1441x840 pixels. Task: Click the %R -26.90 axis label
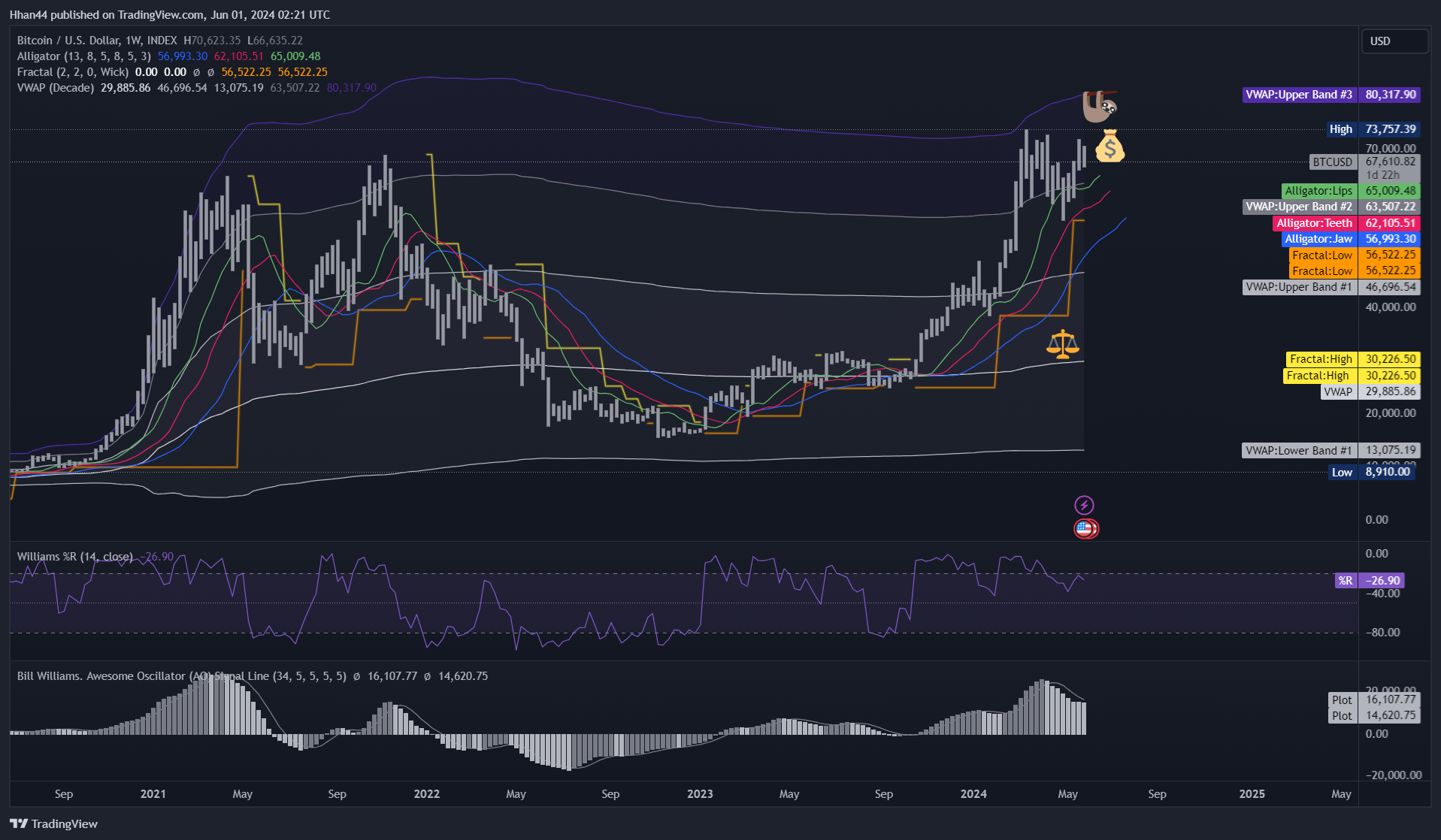pyautogui.click(x=1370, y=581)
